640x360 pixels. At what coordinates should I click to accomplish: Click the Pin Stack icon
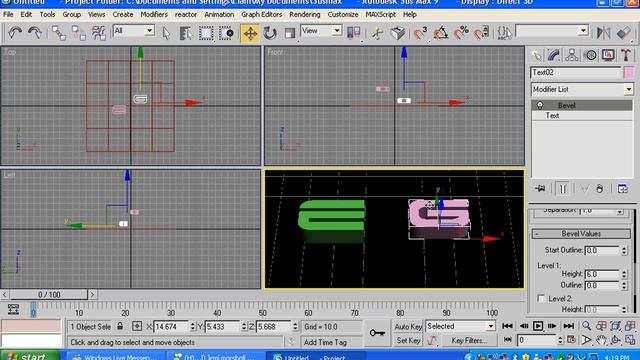point(540,189)
